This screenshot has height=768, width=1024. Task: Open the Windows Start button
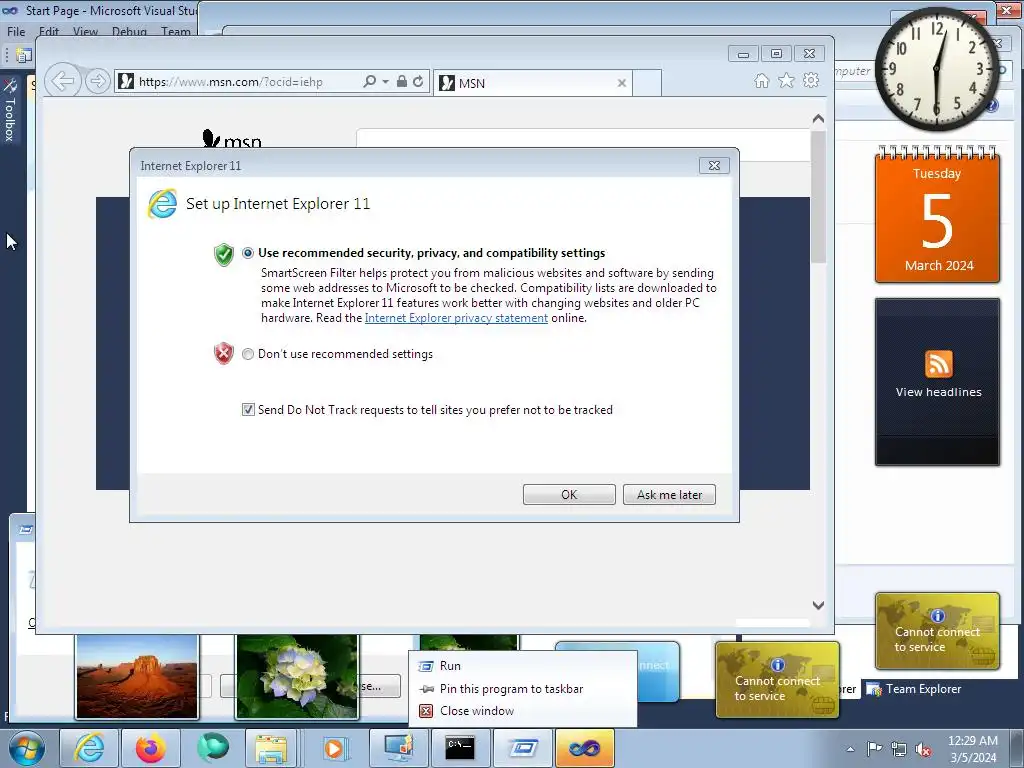click(x=26, y=748)
